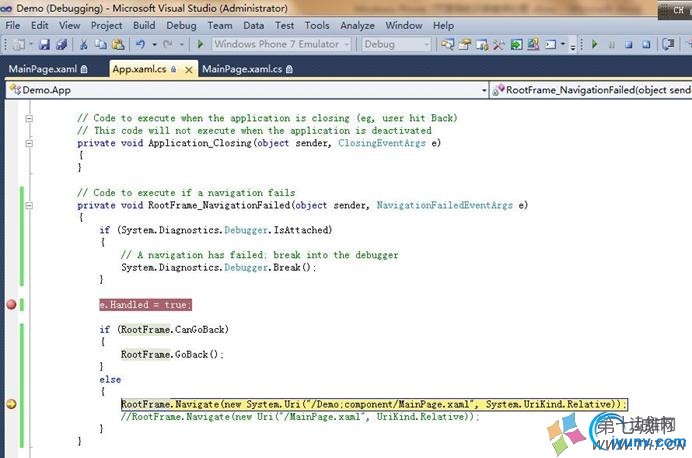Open the Extension Manager toolbar icon
Viewport: 692px width, 458px height.
click(x=533, y=44)
